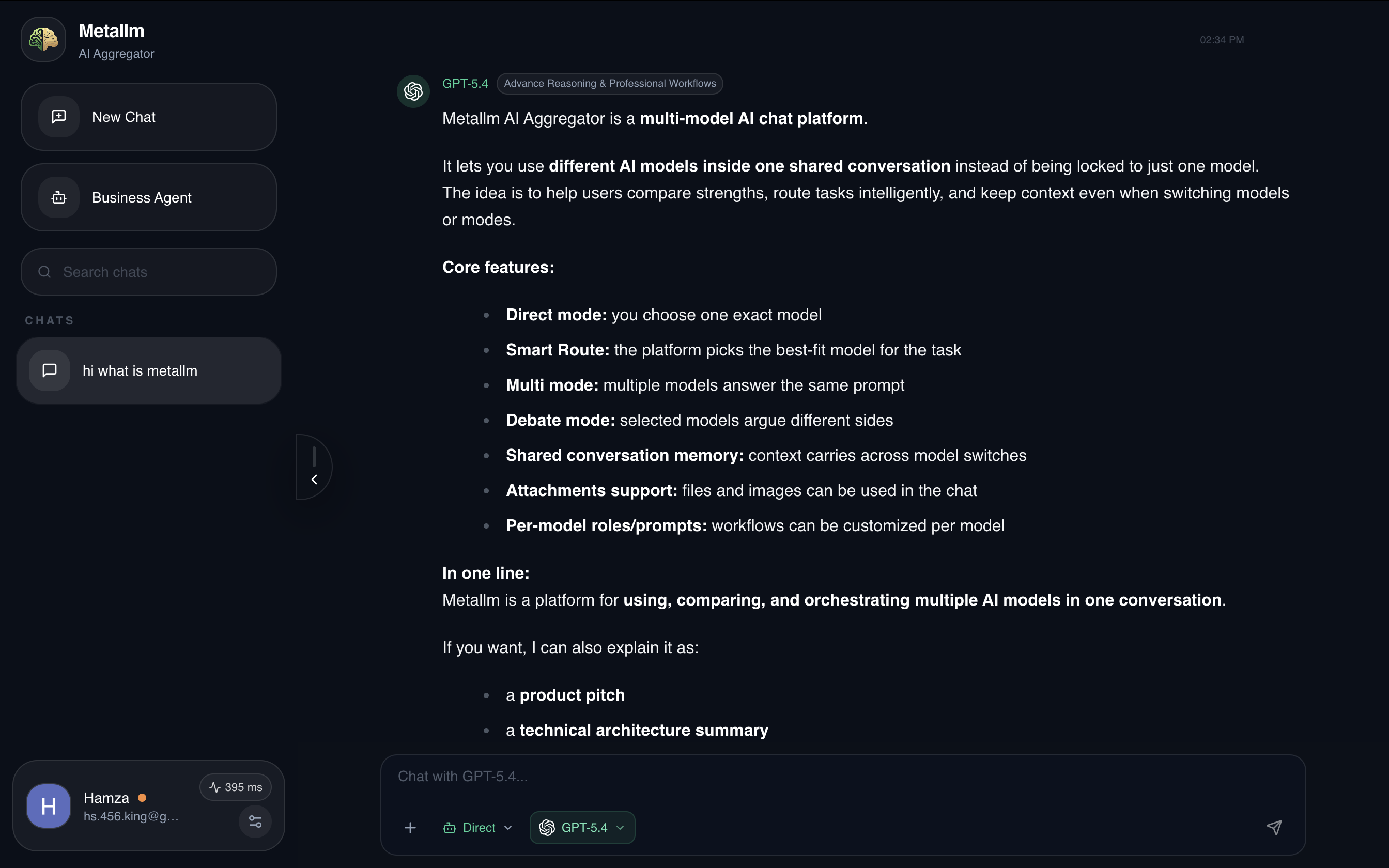1389x868 pixels.
Task: Click the send paper-plane icon
Action: tap(1274, 827)
